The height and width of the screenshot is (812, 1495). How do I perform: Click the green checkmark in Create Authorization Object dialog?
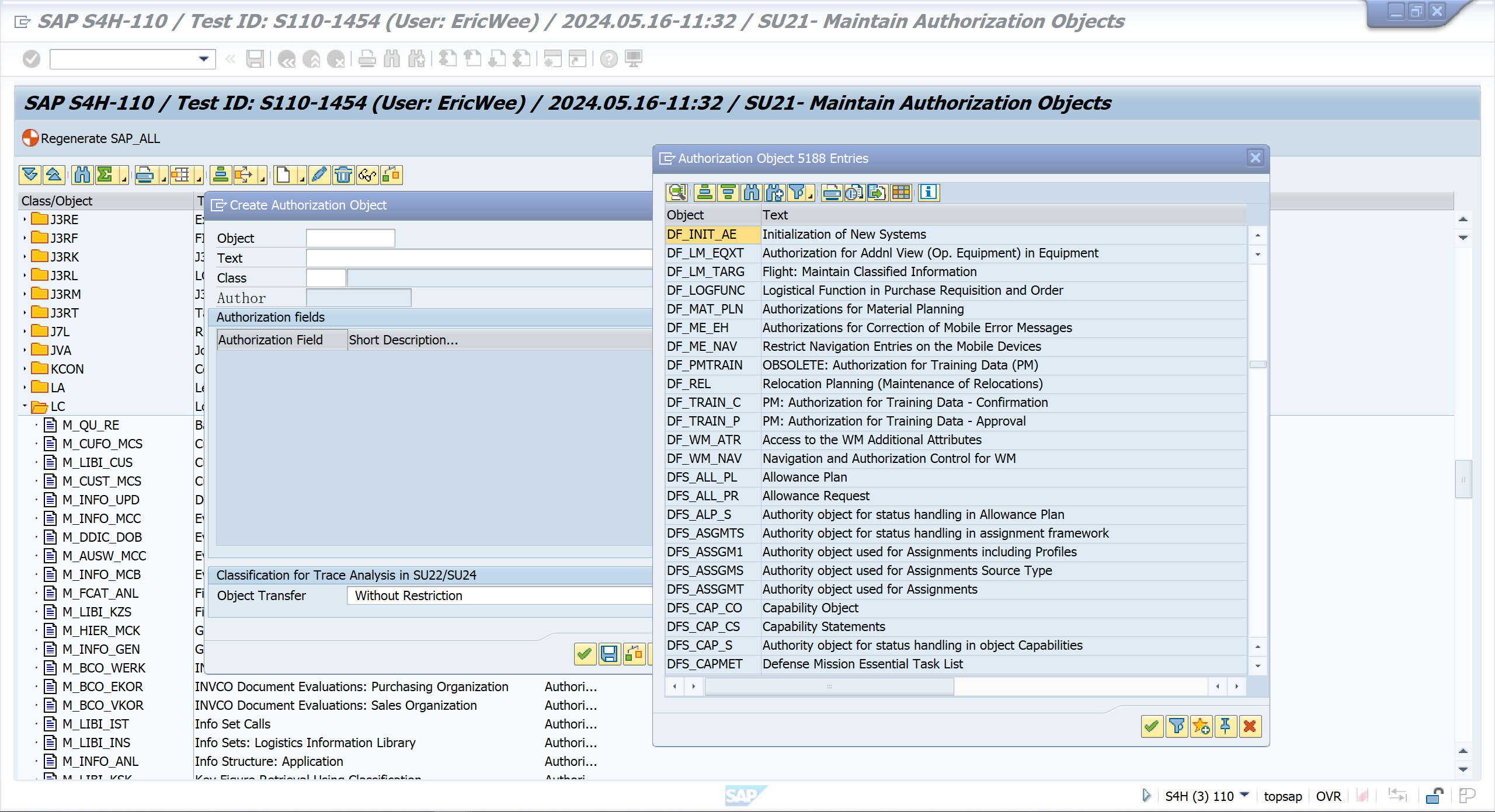click(585, 654)
